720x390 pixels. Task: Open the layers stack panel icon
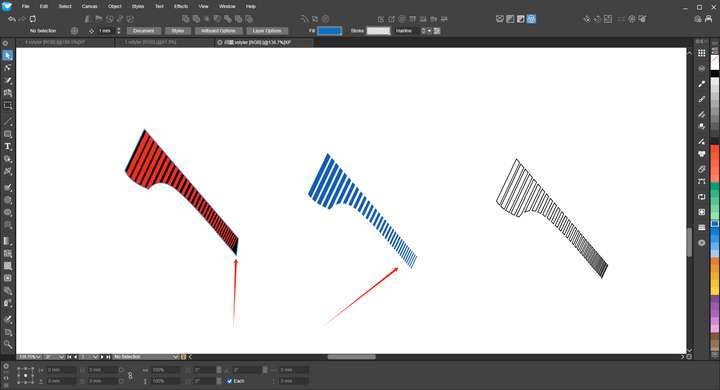[x=702, y=227]
